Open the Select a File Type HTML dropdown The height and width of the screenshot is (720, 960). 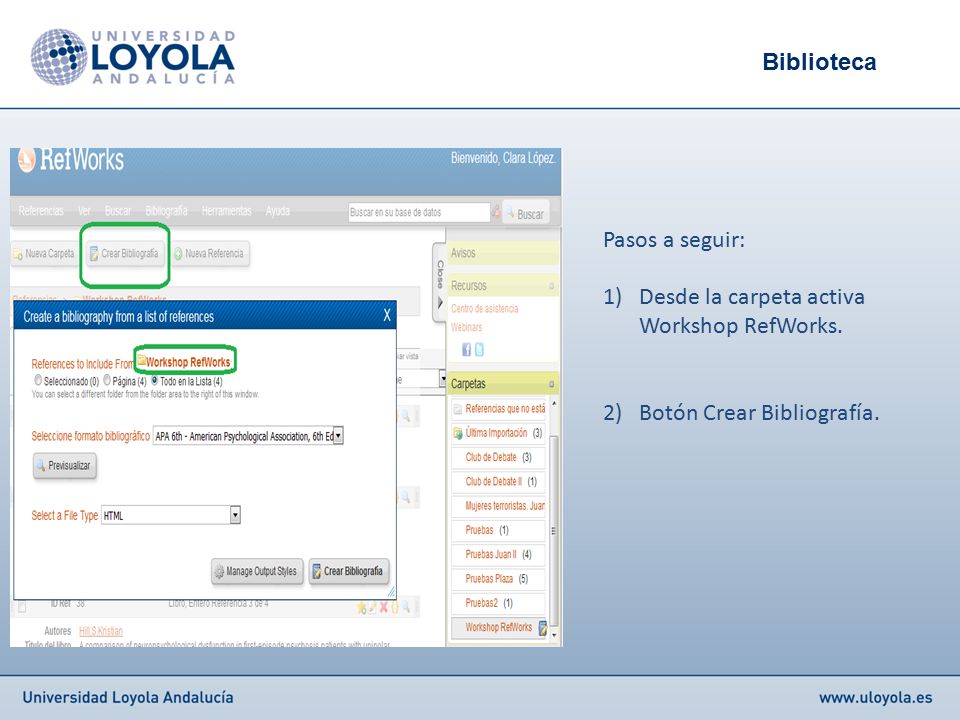point(171,516)
